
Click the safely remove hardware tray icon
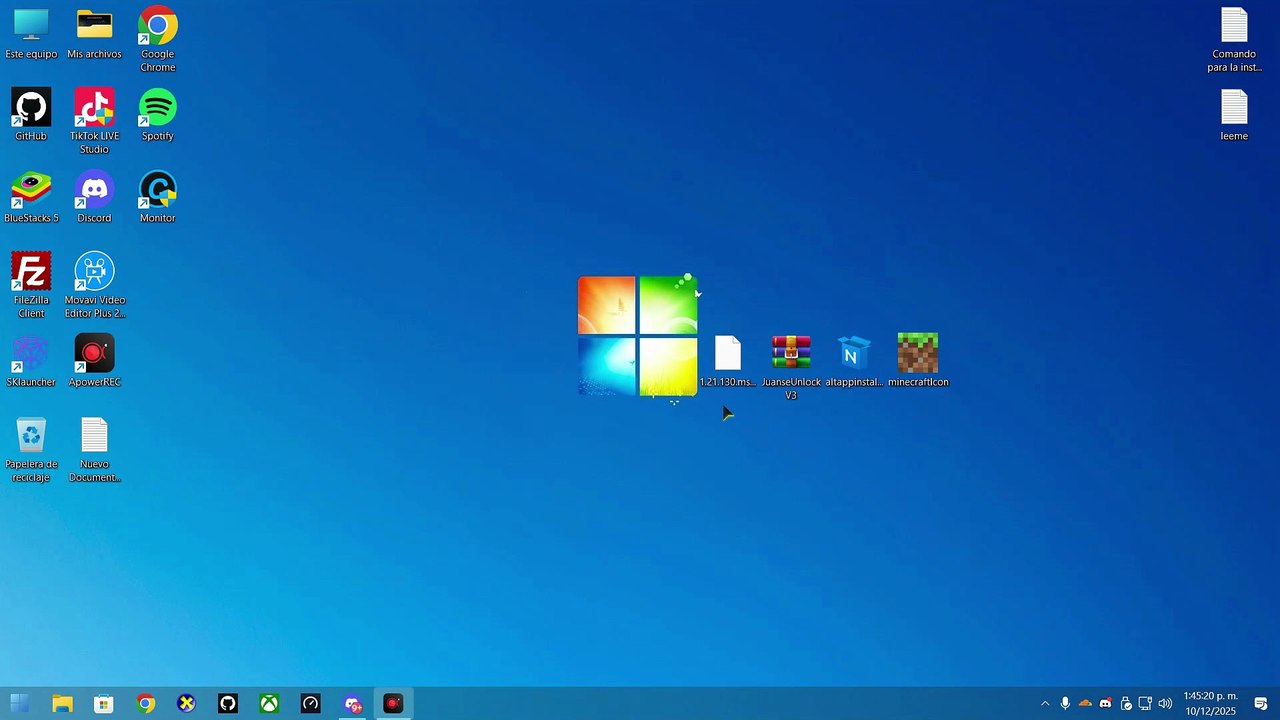[x=1125, y=704]
